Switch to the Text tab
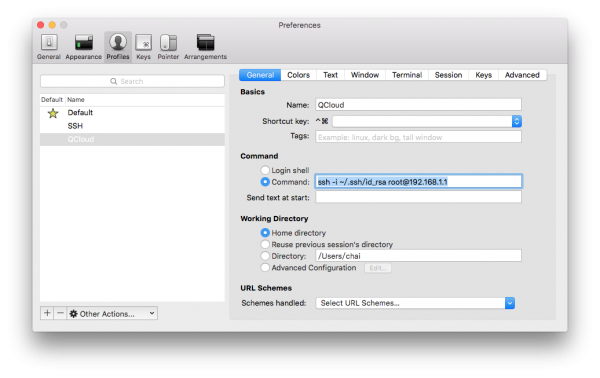 pos(330,75)
